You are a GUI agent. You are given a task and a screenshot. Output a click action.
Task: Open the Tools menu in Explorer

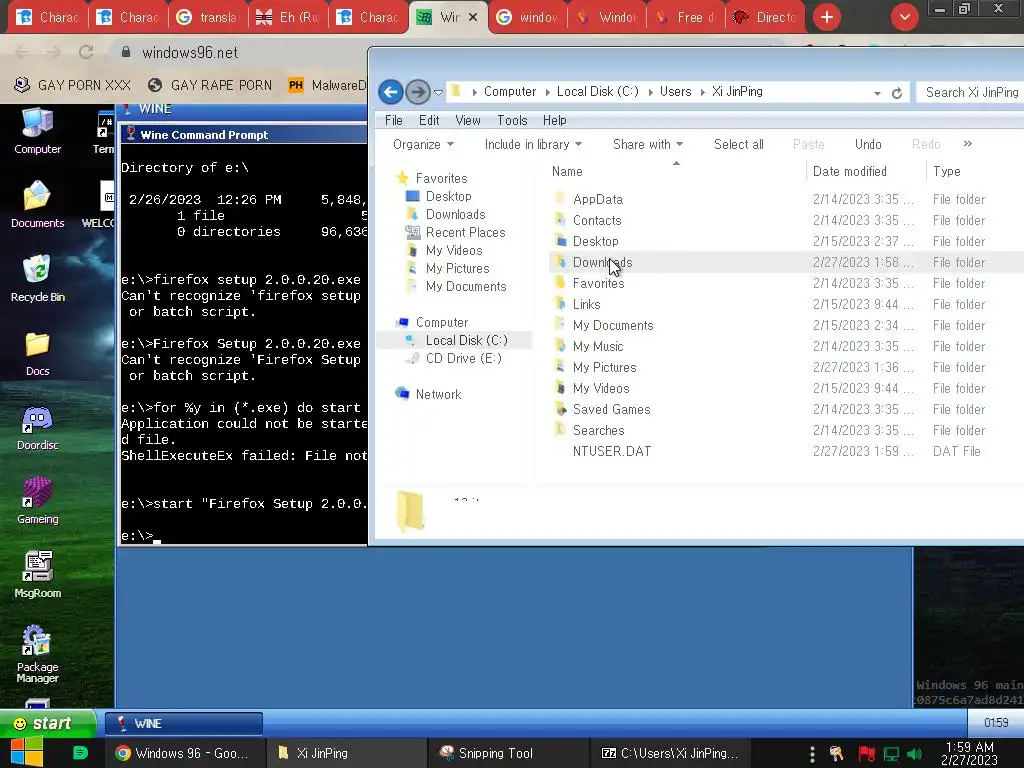512,120
